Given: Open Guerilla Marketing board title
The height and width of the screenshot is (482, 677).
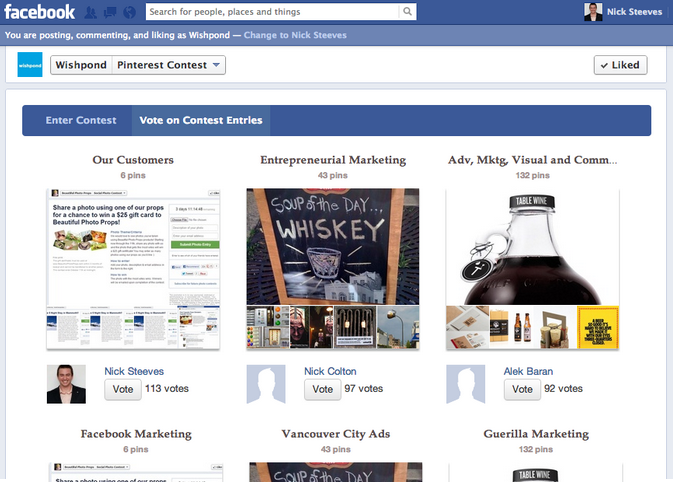Looking at the screenshot, I should click(536, 434).
